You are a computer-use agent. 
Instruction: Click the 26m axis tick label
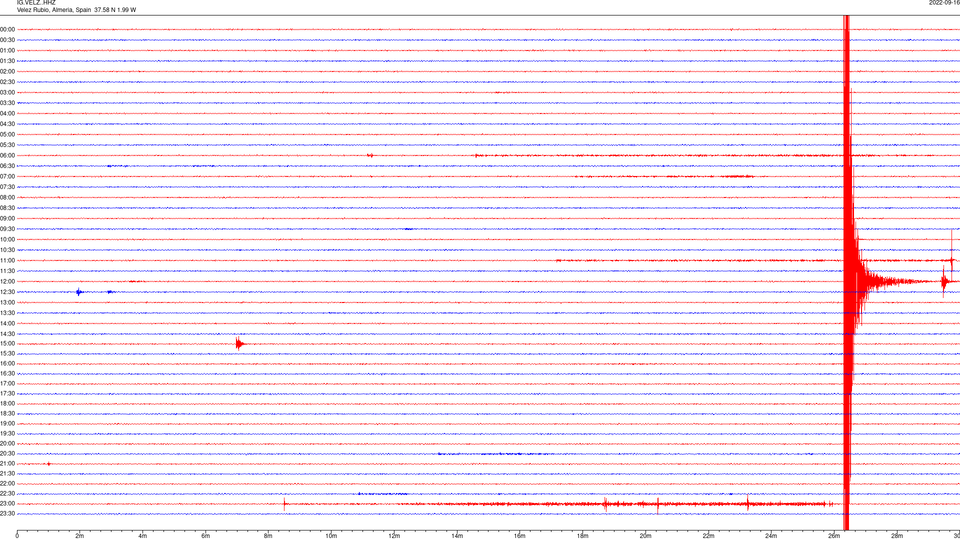(834, 536)
